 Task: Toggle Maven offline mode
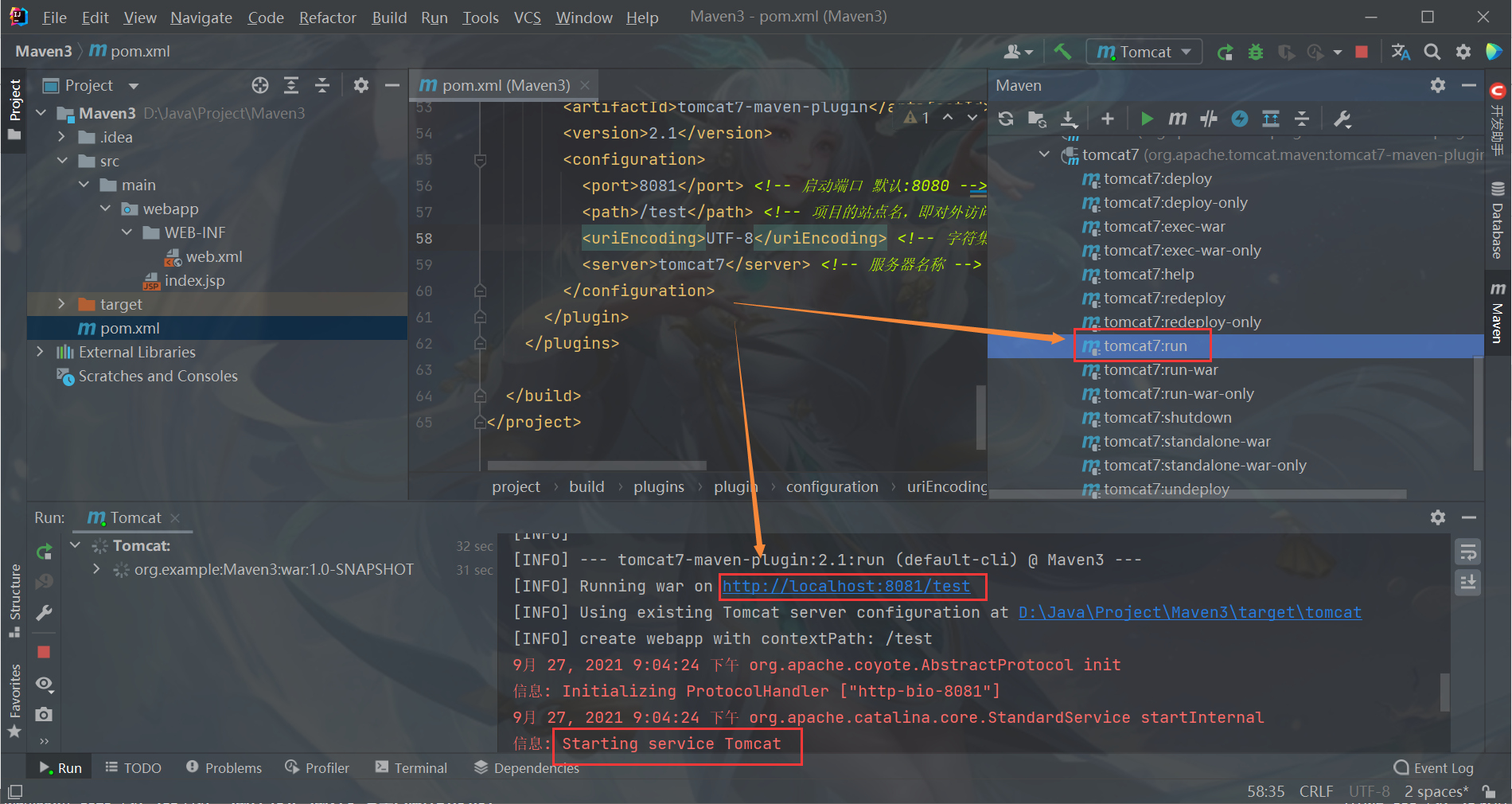point(1209,119)
